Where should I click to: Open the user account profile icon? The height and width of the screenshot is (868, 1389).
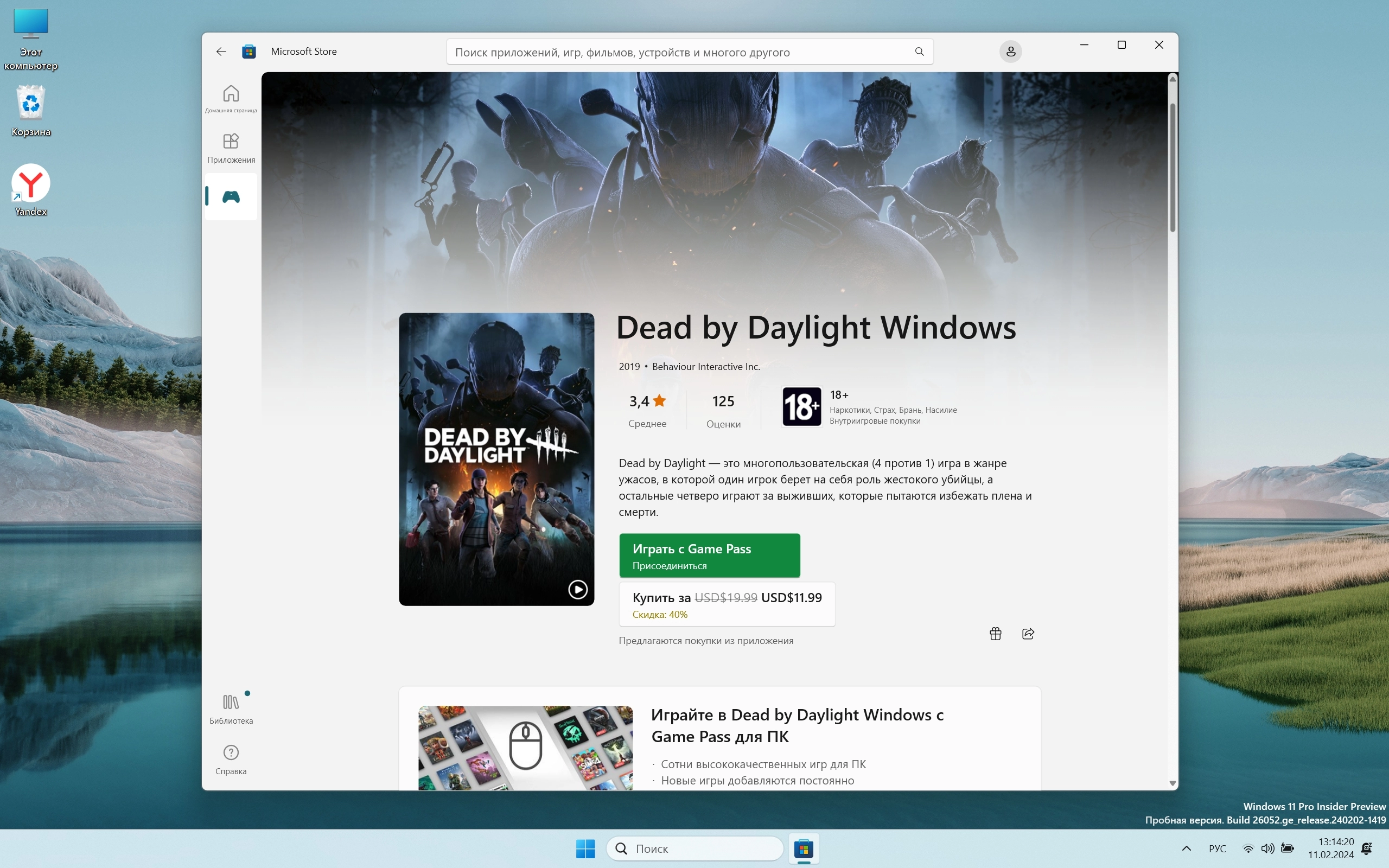pos(1010,52)
